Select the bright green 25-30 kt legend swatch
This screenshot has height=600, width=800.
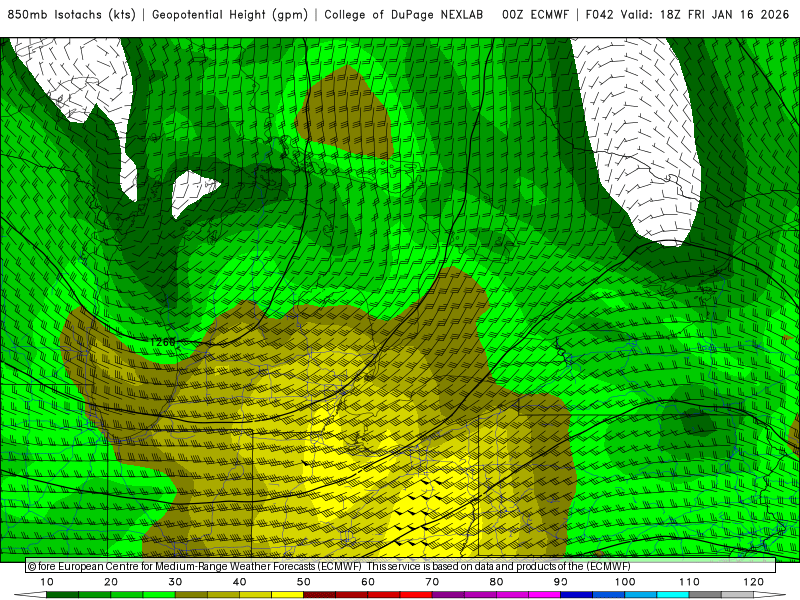[159, 595]
